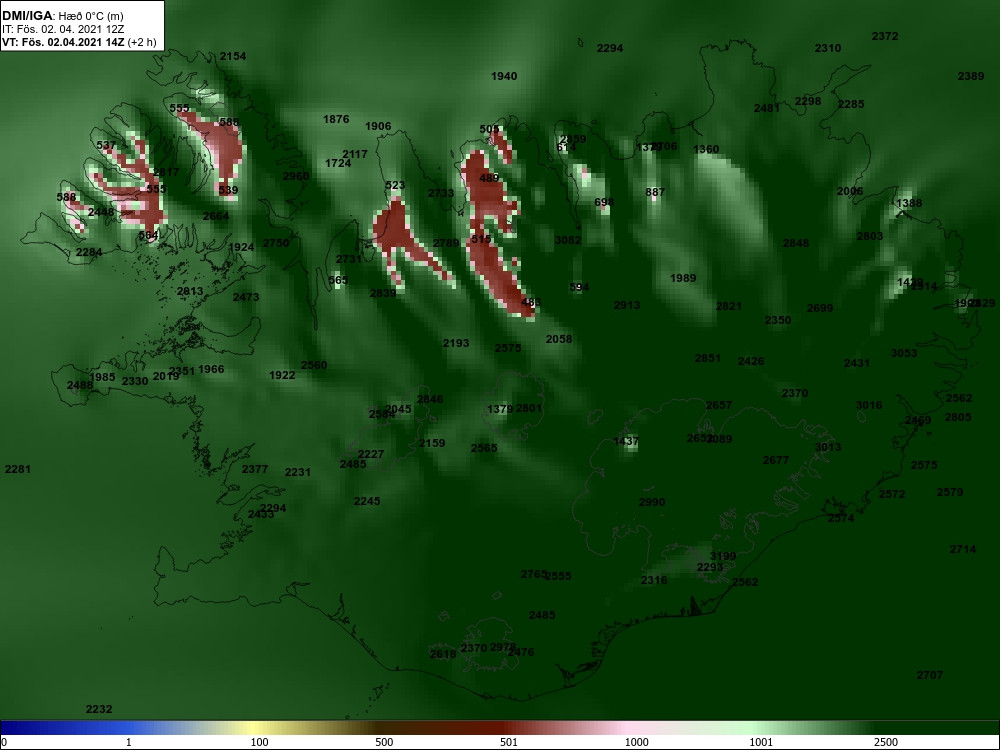This screenshot has height=750, width=1000.
Task: Click the map value '2618'
Action: 443,654
